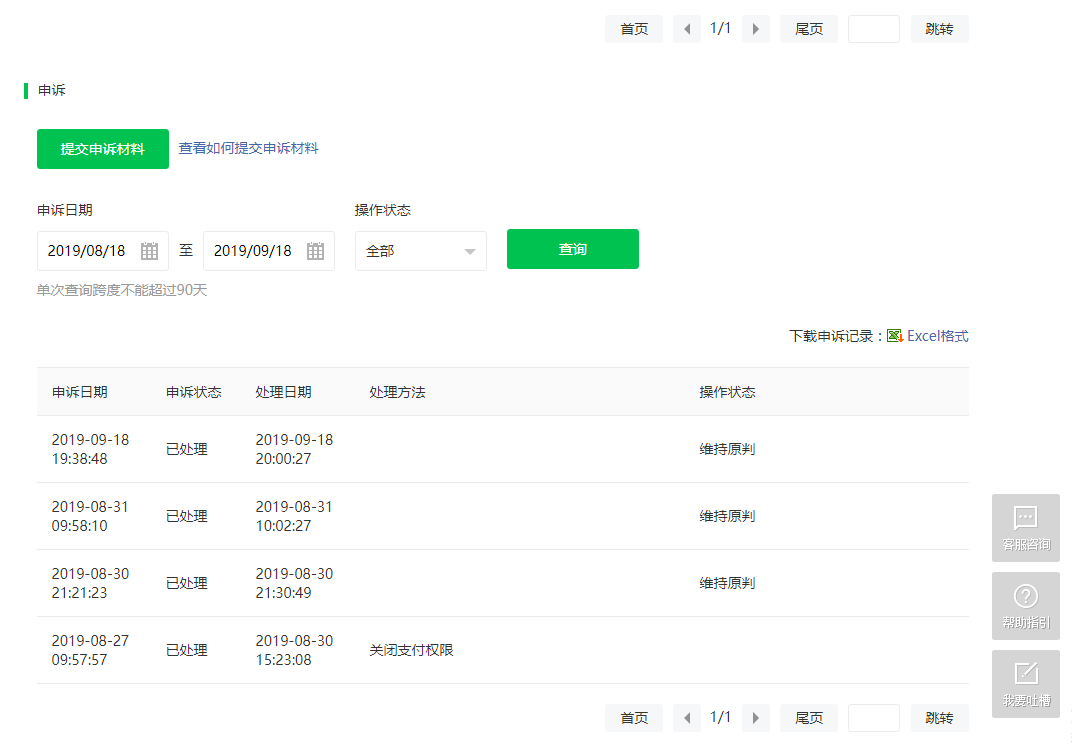Click the 操作状态 column header
This screenshot has width=1072, height=745.
coord(727,392)
